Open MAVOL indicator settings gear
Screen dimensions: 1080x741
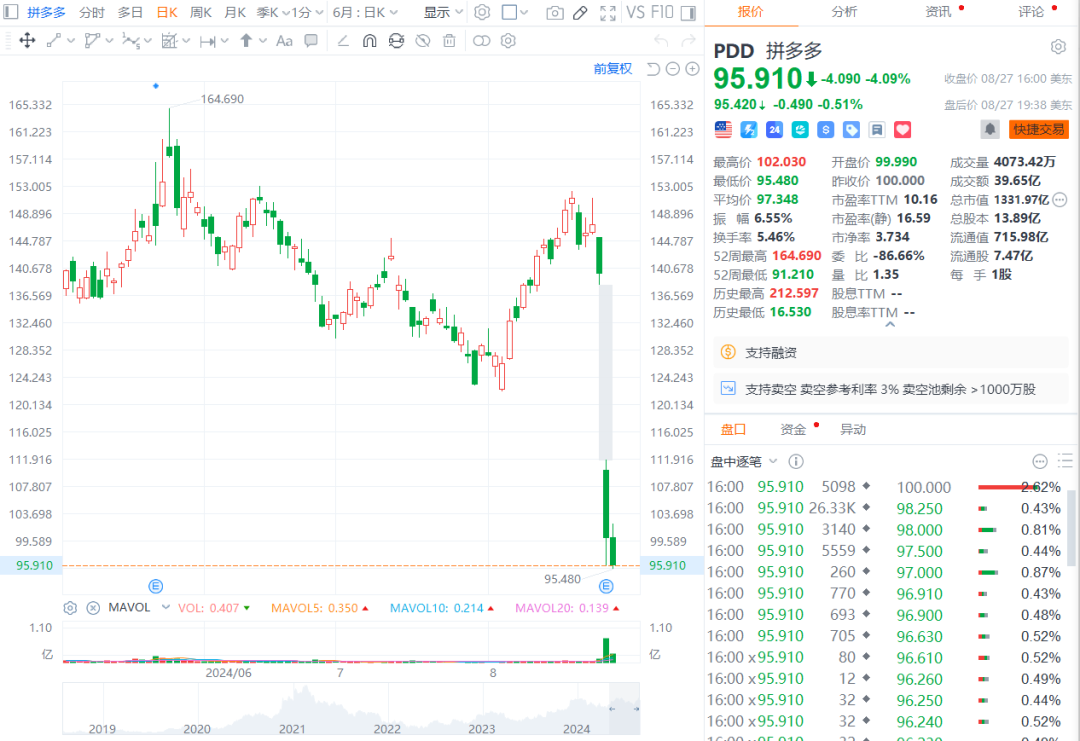(x=70, y=608)
